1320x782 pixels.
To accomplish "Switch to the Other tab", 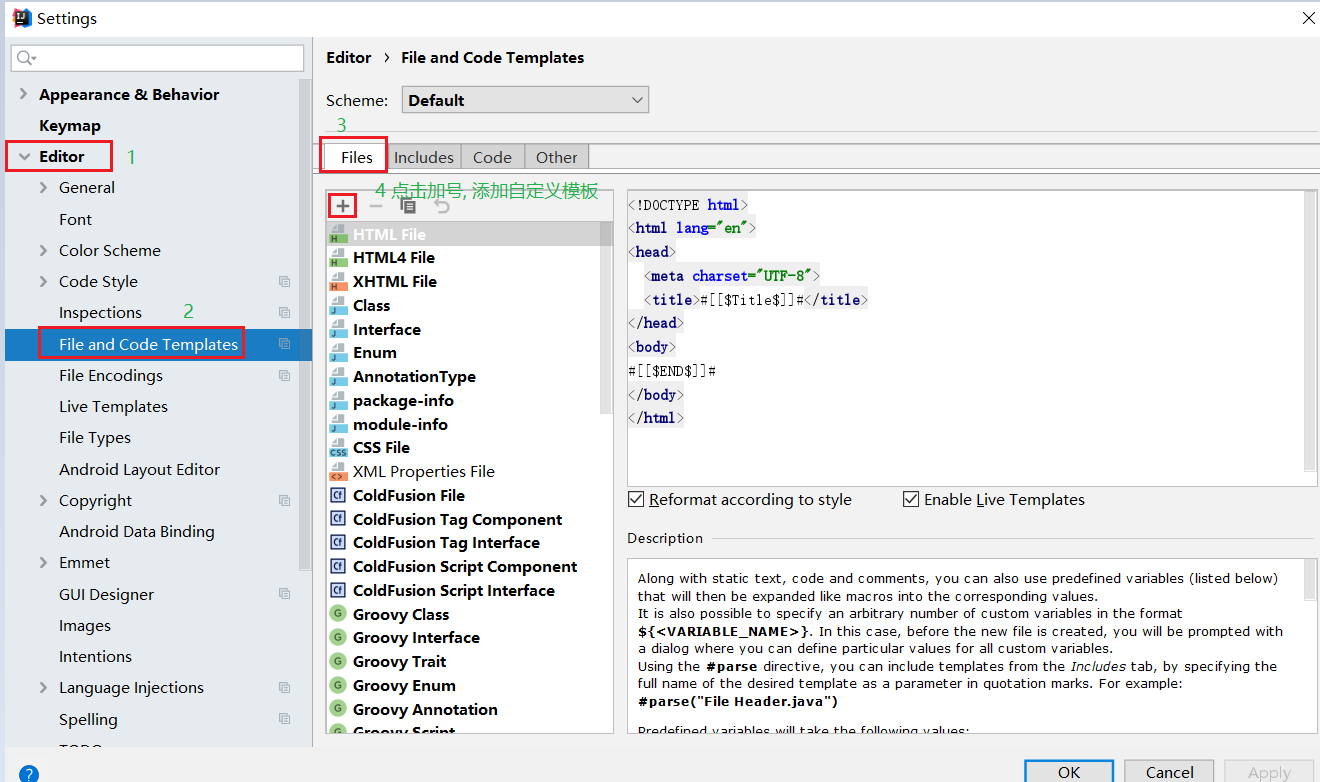I will click(556, 157).
